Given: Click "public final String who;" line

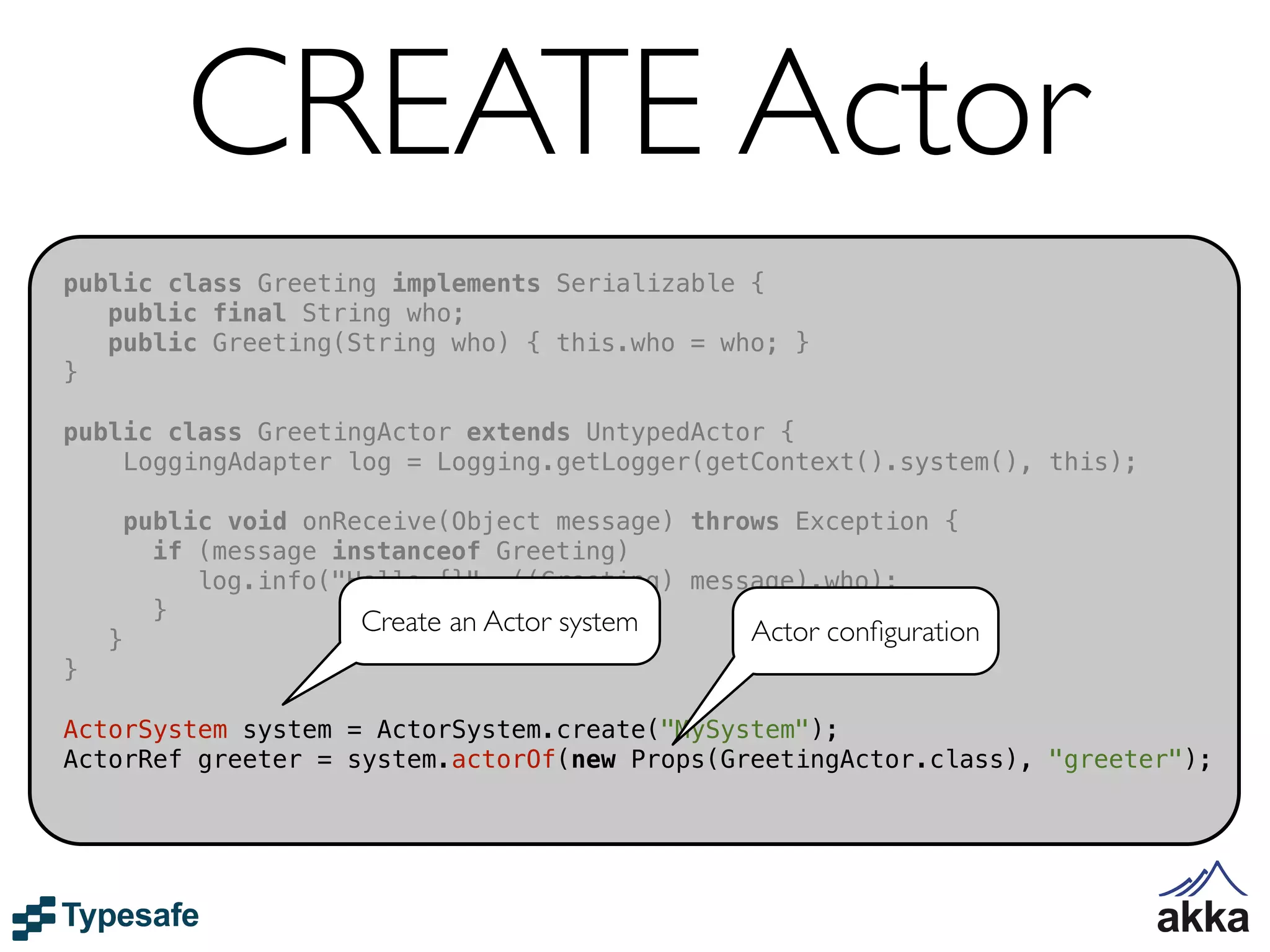Looking at the screenshot, I should click(286, 314).
